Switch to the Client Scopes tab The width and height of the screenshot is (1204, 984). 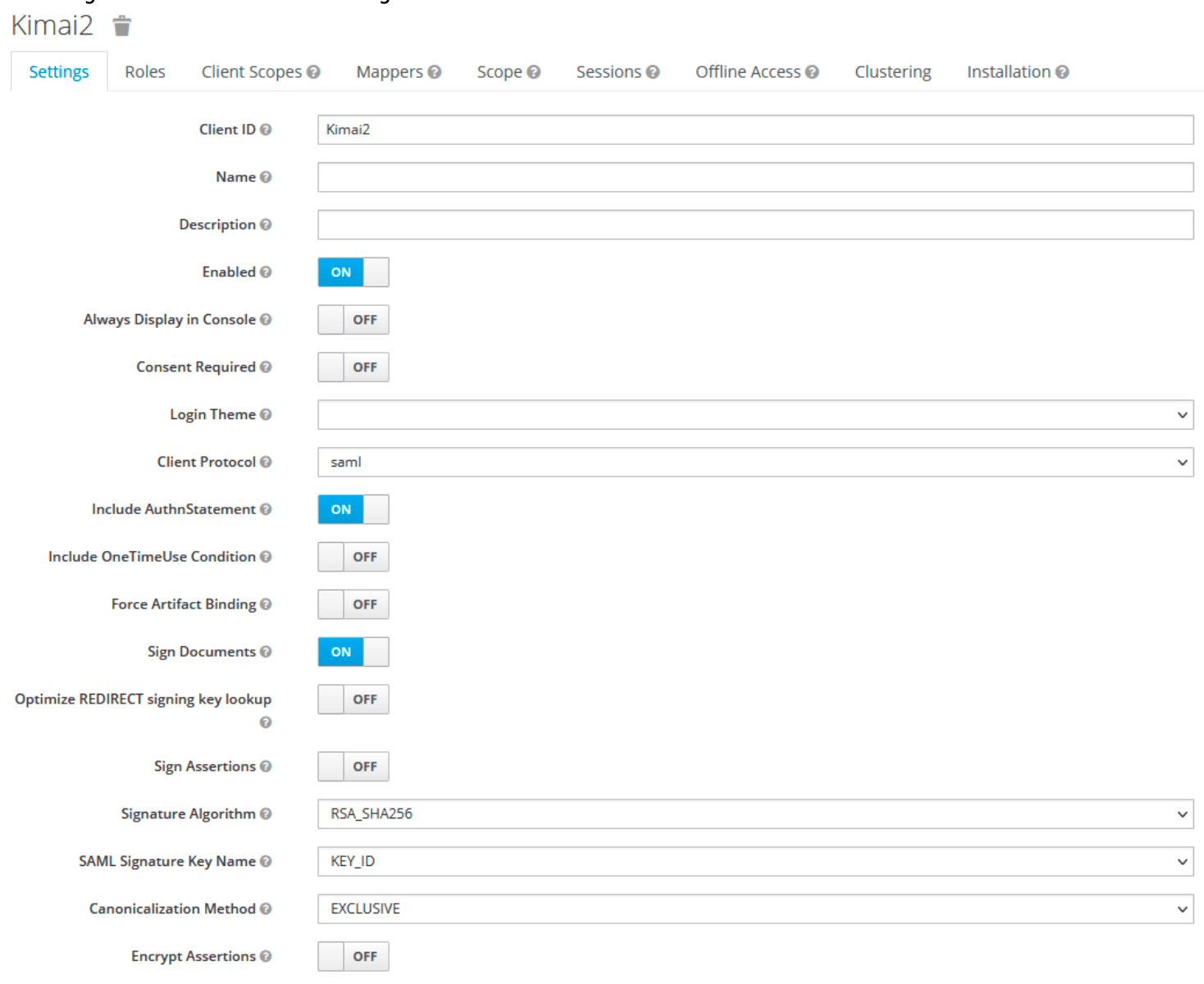click(x=252, y=72)
